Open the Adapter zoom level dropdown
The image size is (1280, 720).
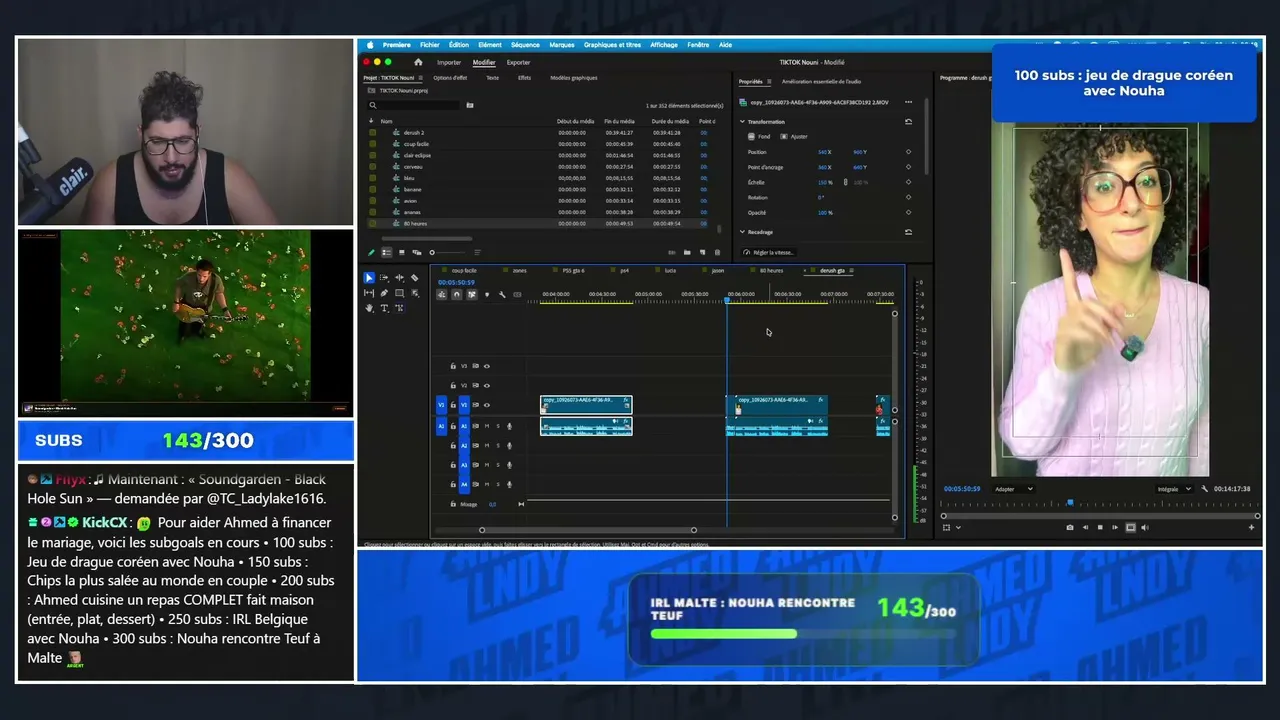click(1013, 489)
